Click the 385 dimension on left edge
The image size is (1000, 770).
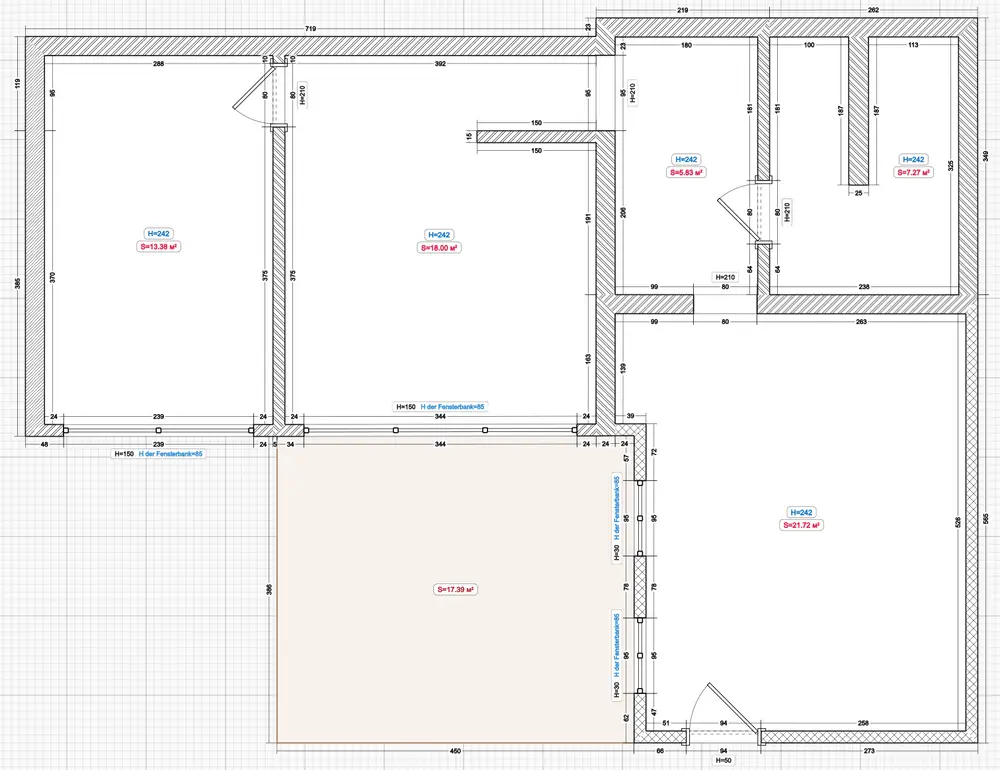18,283
